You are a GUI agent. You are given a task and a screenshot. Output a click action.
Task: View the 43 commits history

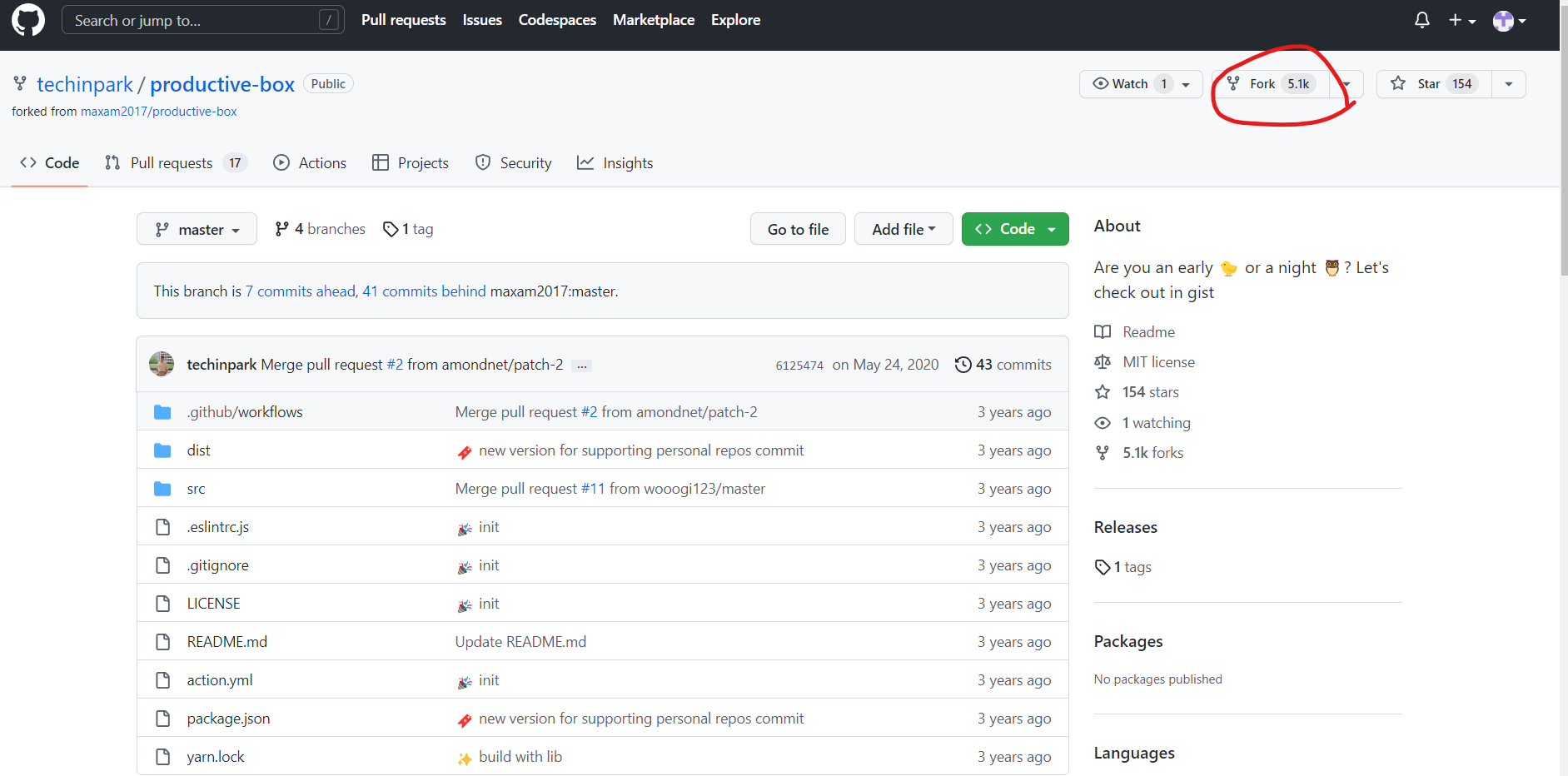(1003, 365)
